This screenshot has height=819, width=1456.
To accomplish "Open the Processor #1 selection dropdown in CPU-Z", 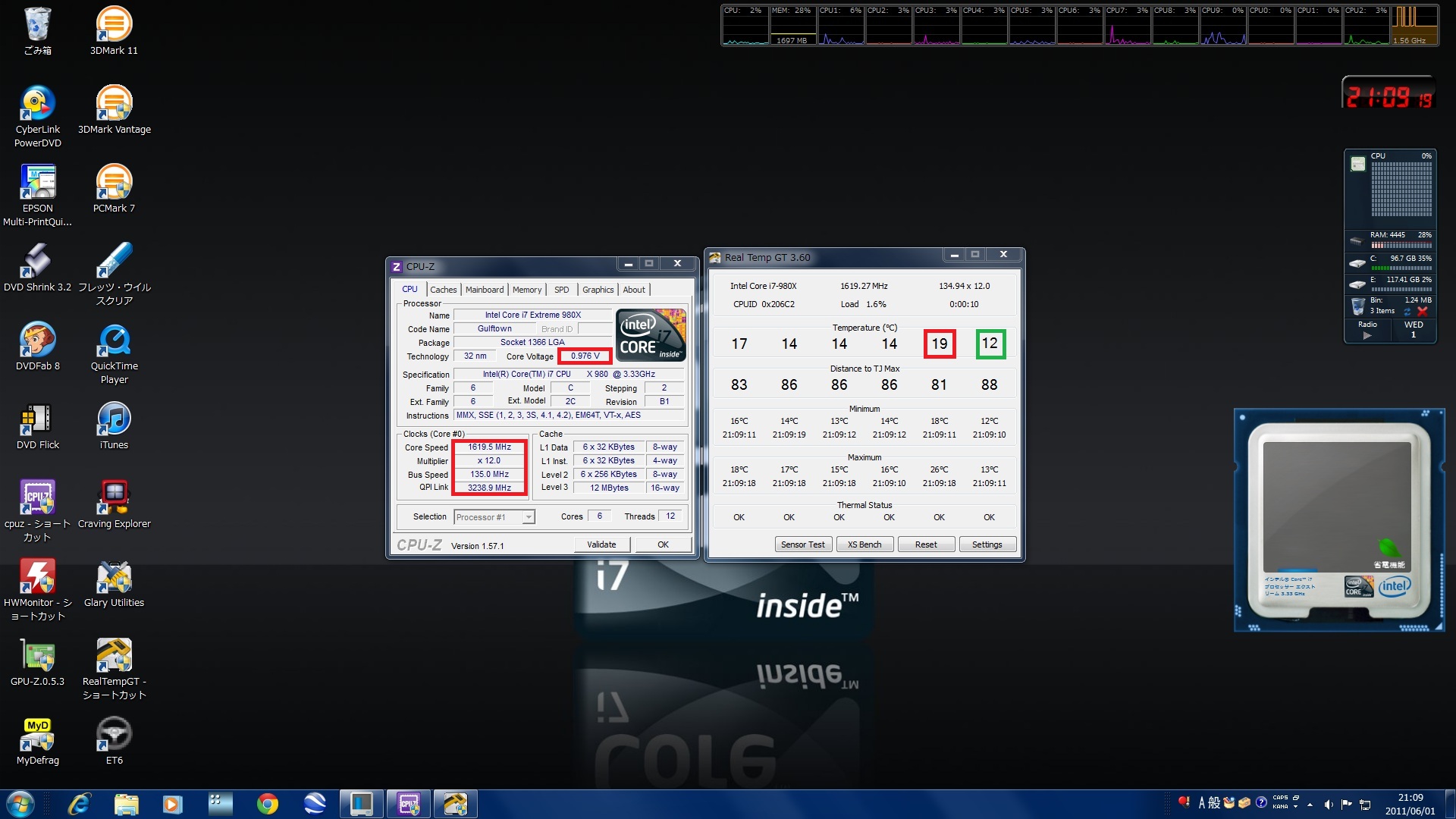I will (494, 517).
